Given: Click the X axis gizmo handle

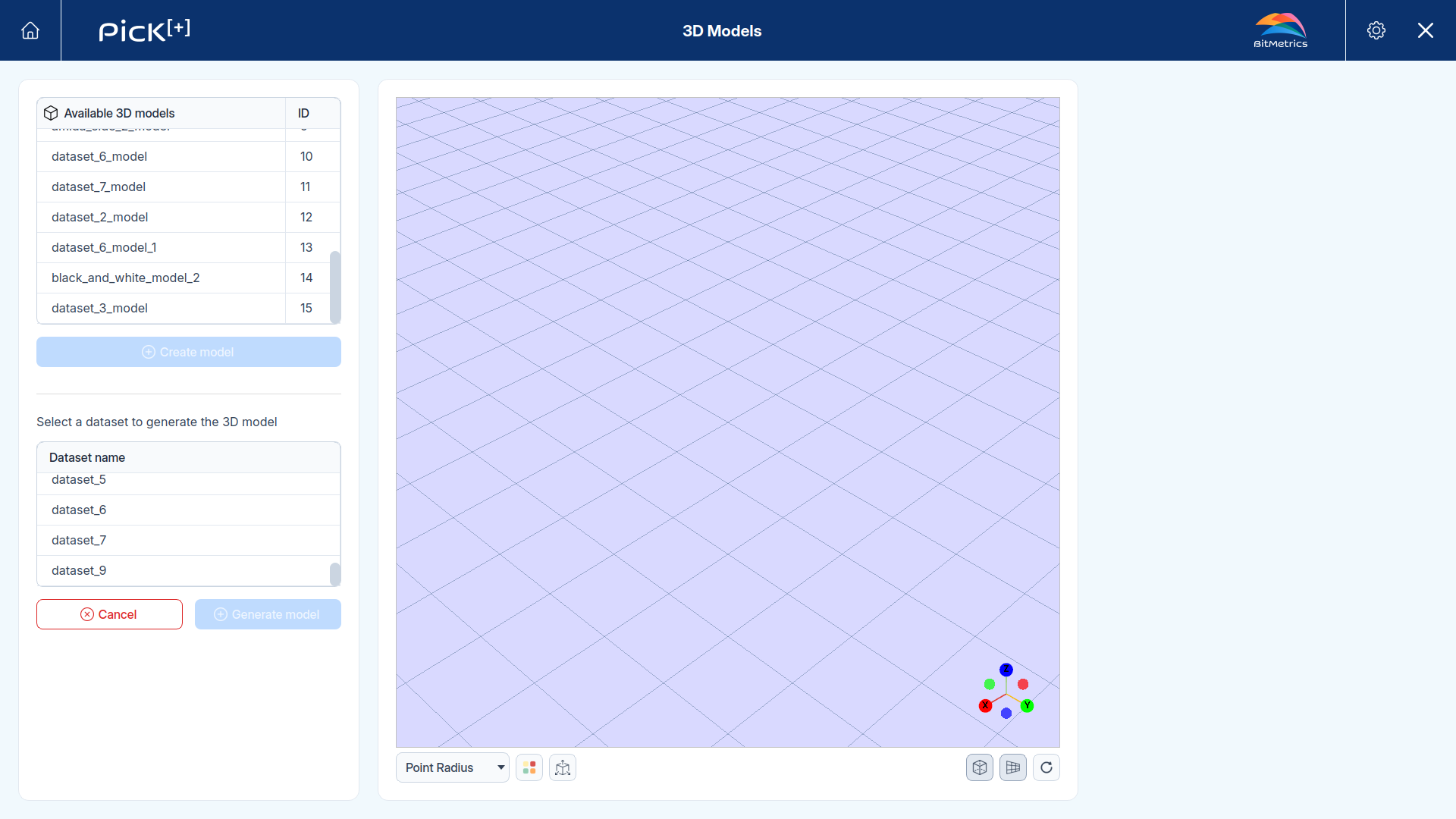Looking at the screenshot, I should 985,705.
